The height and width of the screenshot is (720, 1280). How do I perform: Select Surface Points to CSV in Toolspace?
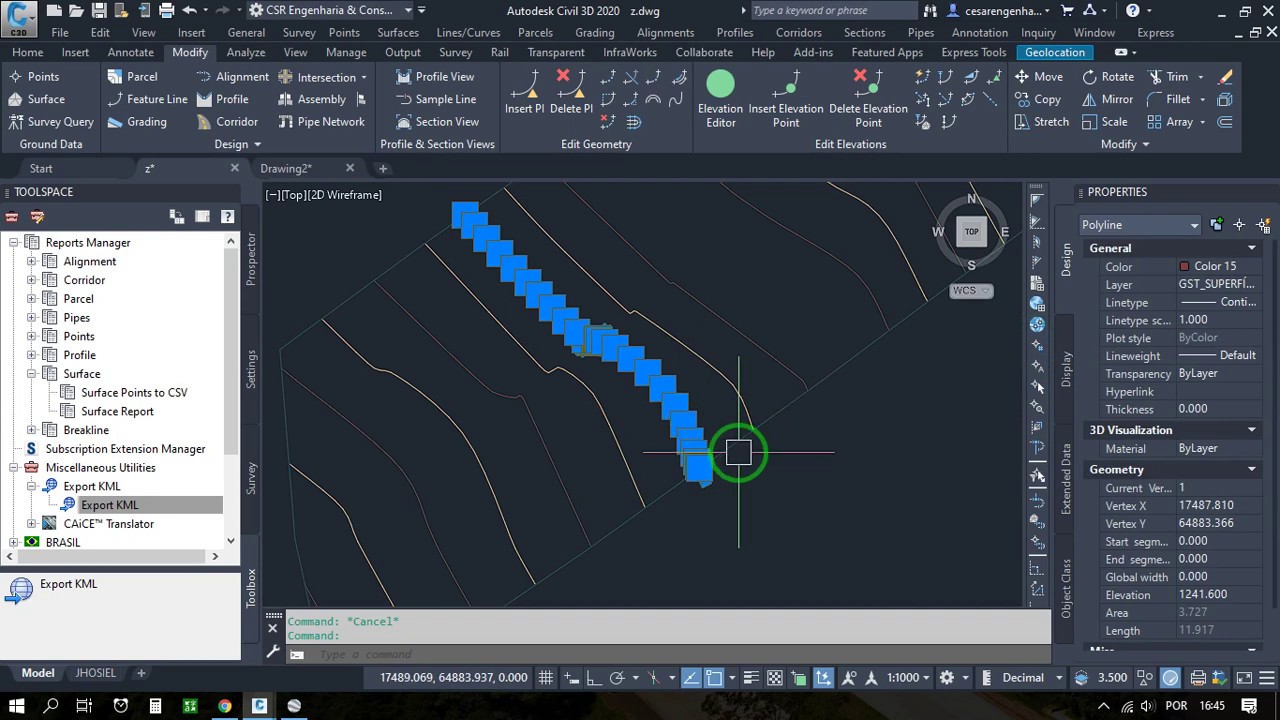(134, 392)
